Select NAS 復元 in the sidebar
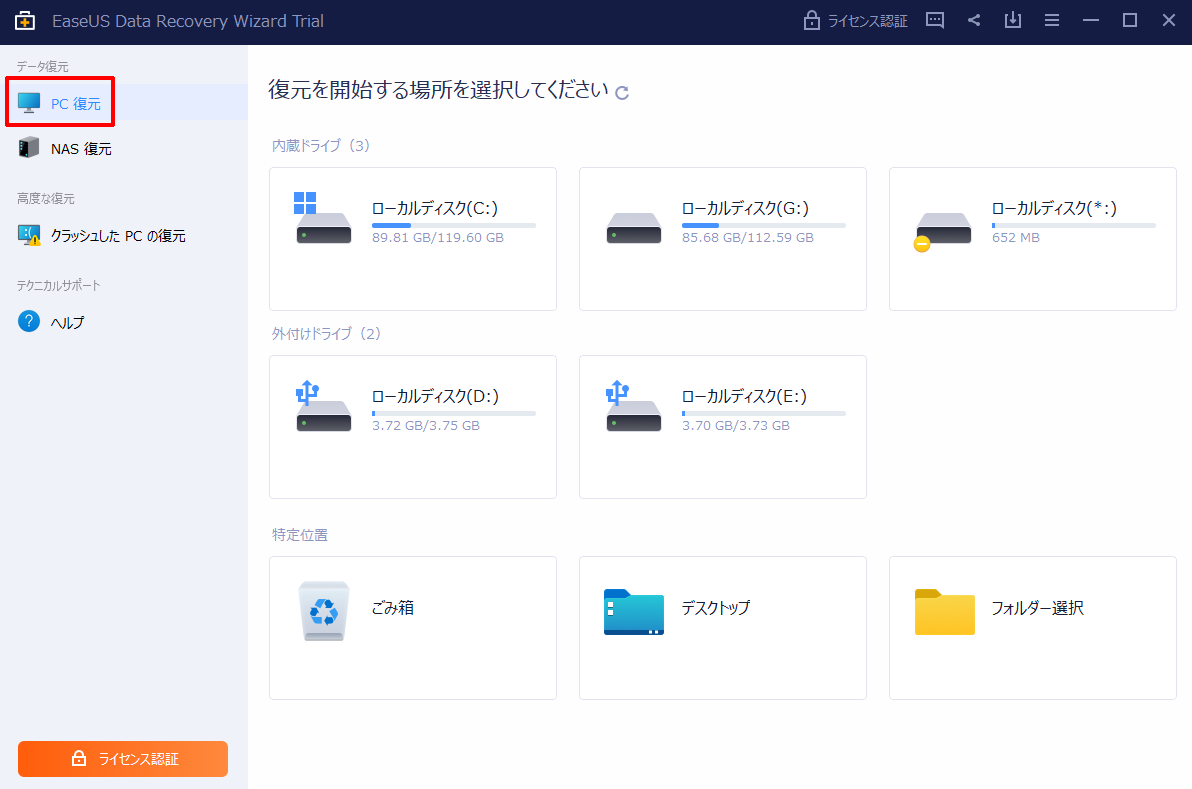The image size is (1192, 789). (80, 149)
